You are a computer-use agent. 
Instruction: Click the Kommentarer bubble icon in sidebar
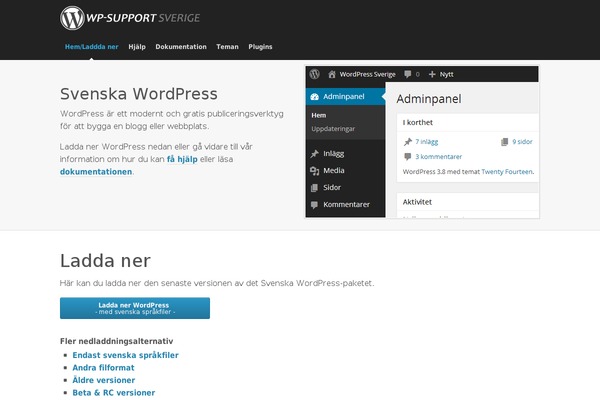point(314,205)
